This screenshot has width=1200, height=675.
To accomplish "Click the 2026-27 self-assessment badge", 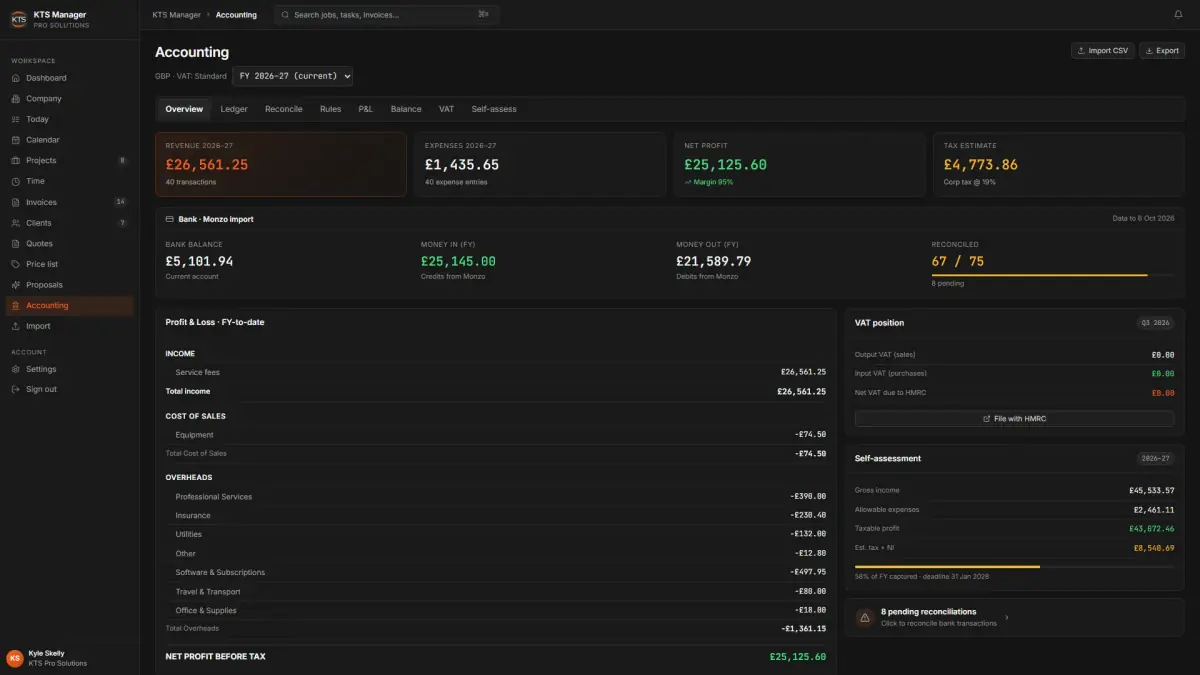I will [1155, 458].
